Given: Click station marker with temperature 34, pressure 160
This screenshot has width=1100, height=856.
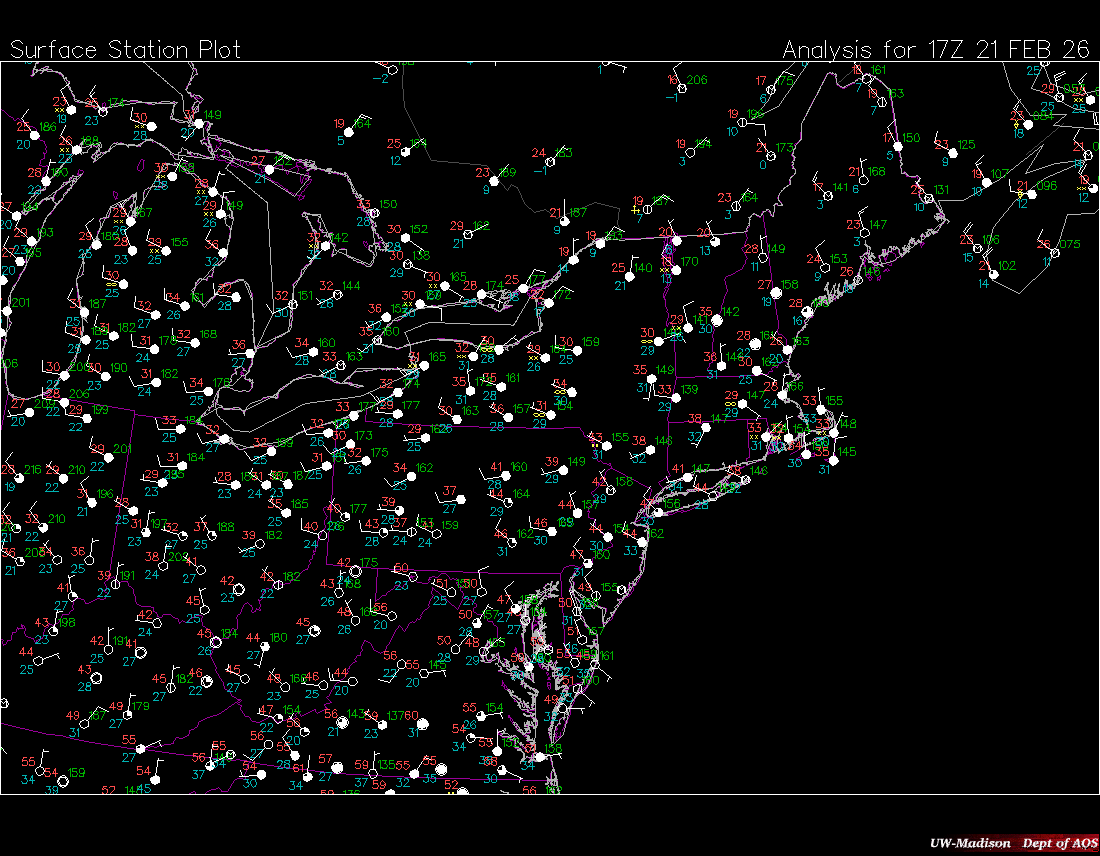Looking at the screenshot, I should [x=312, y=351].
